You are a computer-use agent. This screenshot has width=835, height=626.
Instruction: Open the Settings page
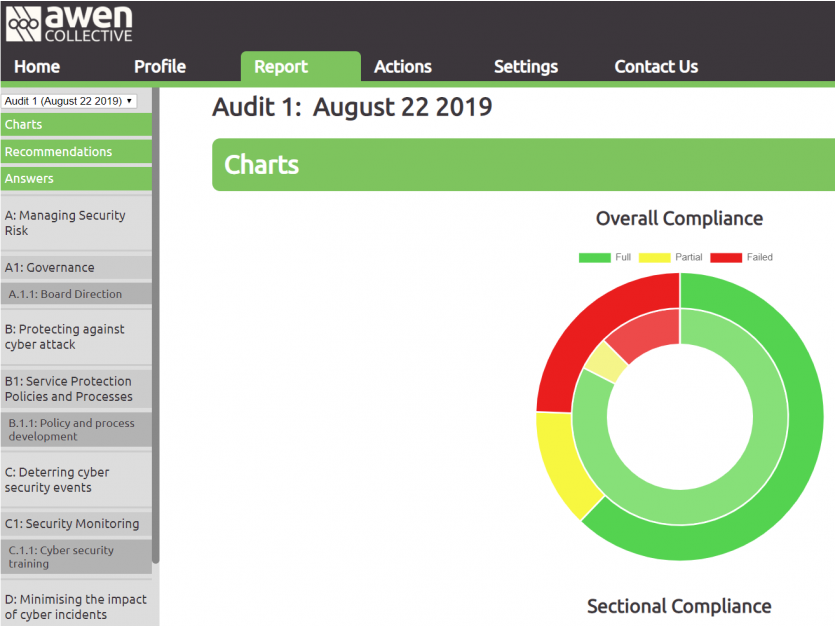[x=526, y=67]
